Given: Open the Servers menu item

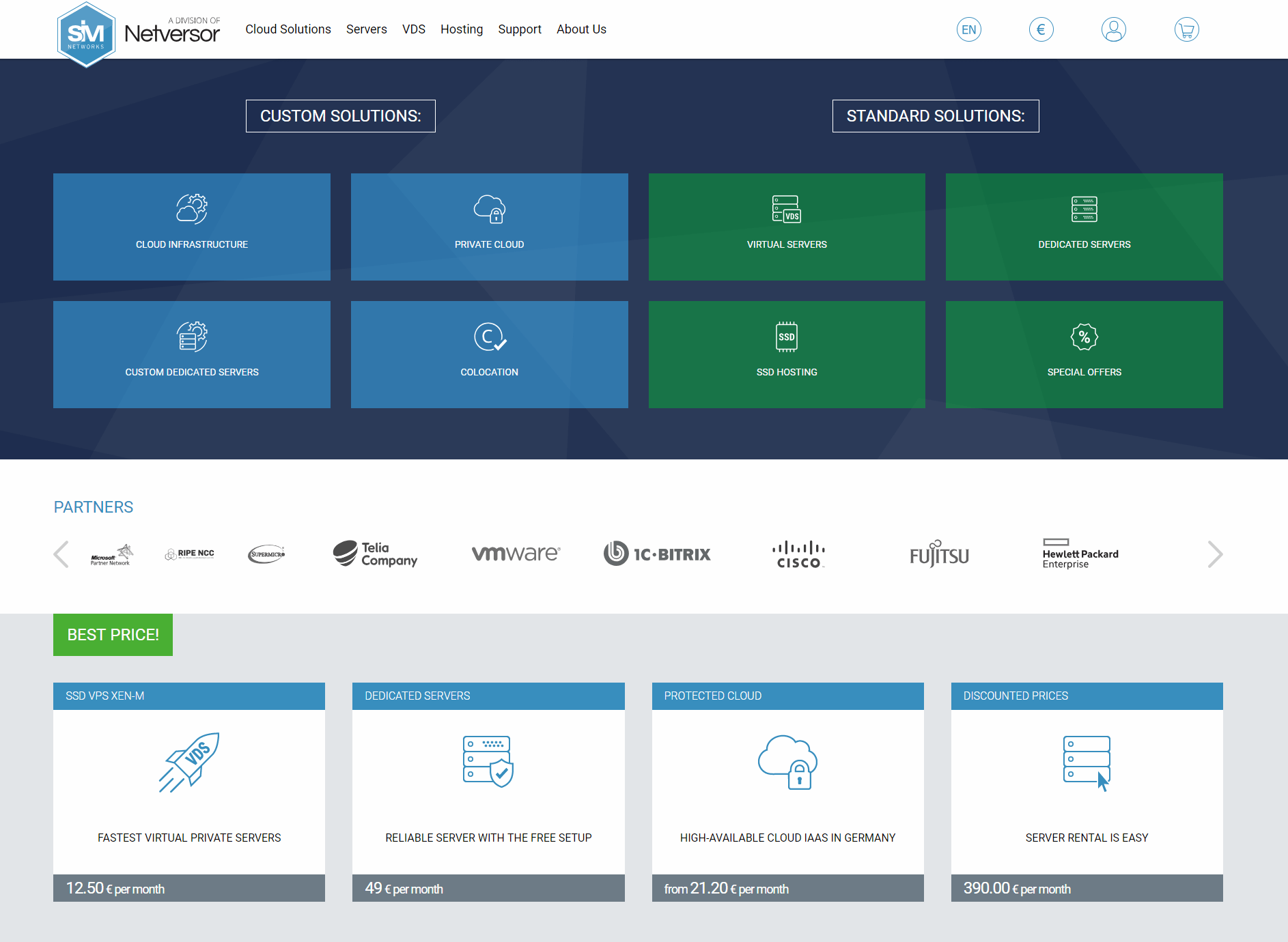Looking at the screenshot, I should 367,29.
